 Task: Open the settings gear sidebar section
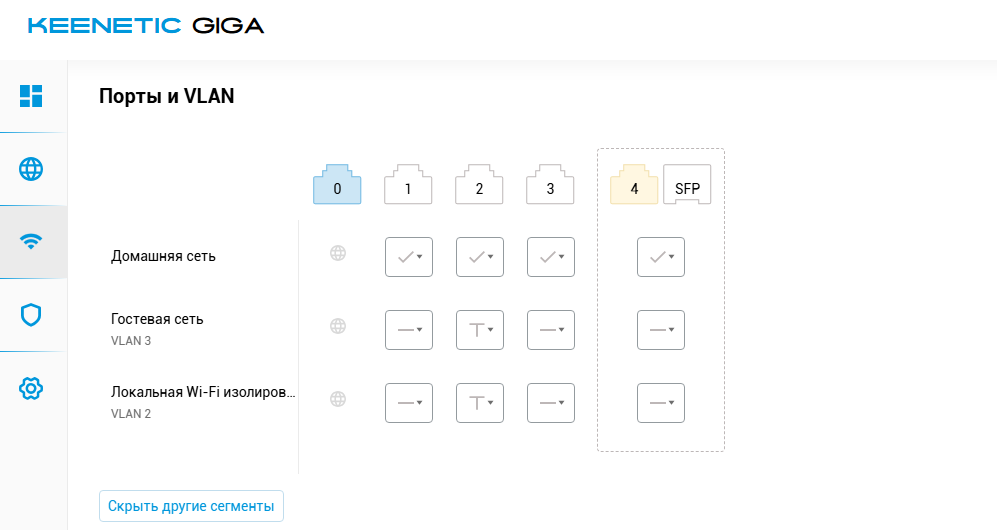point(31,388)
